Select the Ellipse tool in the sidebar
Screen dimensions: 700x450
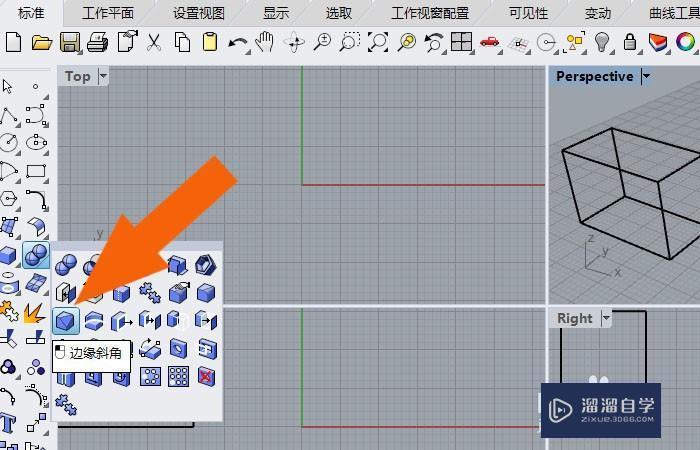click(37, 143)
